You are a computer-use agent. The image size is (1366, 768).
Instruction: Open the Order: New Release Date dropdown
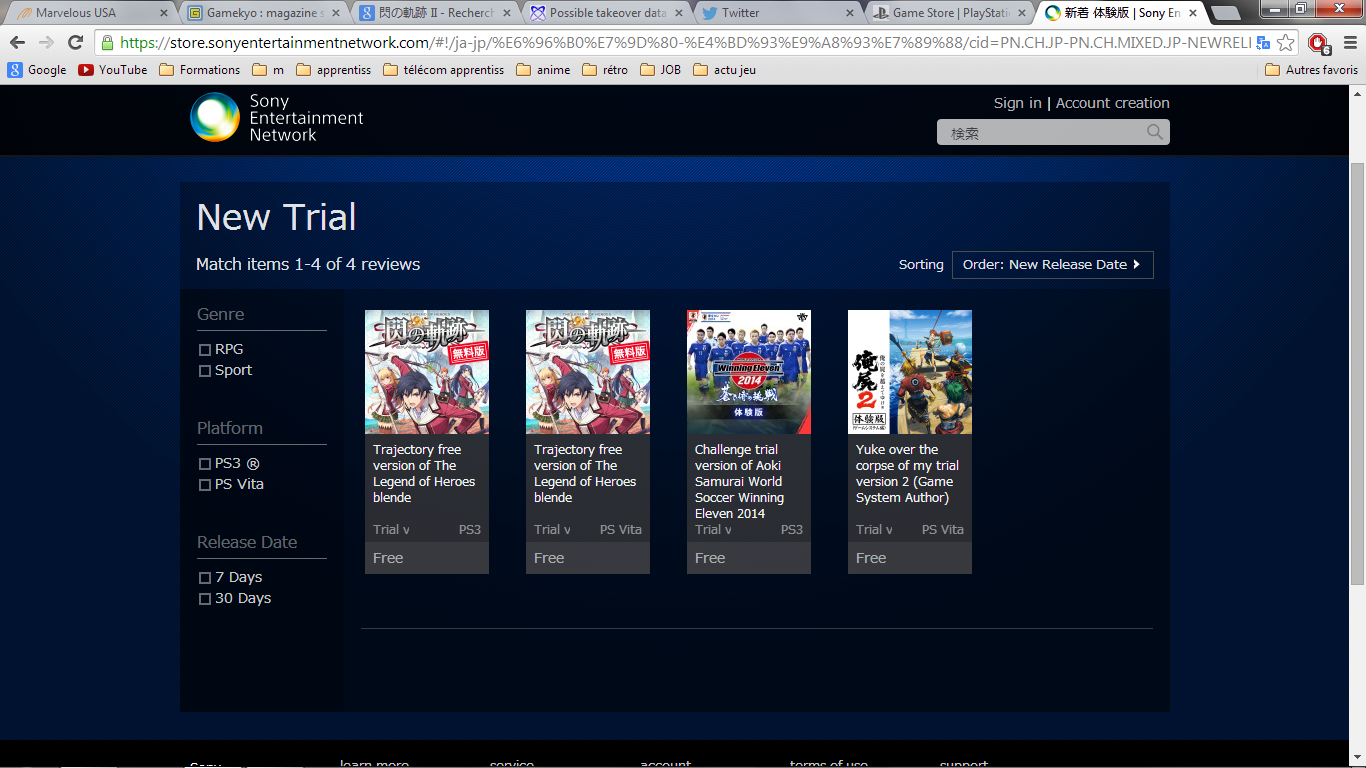[x=1052, y=265]
